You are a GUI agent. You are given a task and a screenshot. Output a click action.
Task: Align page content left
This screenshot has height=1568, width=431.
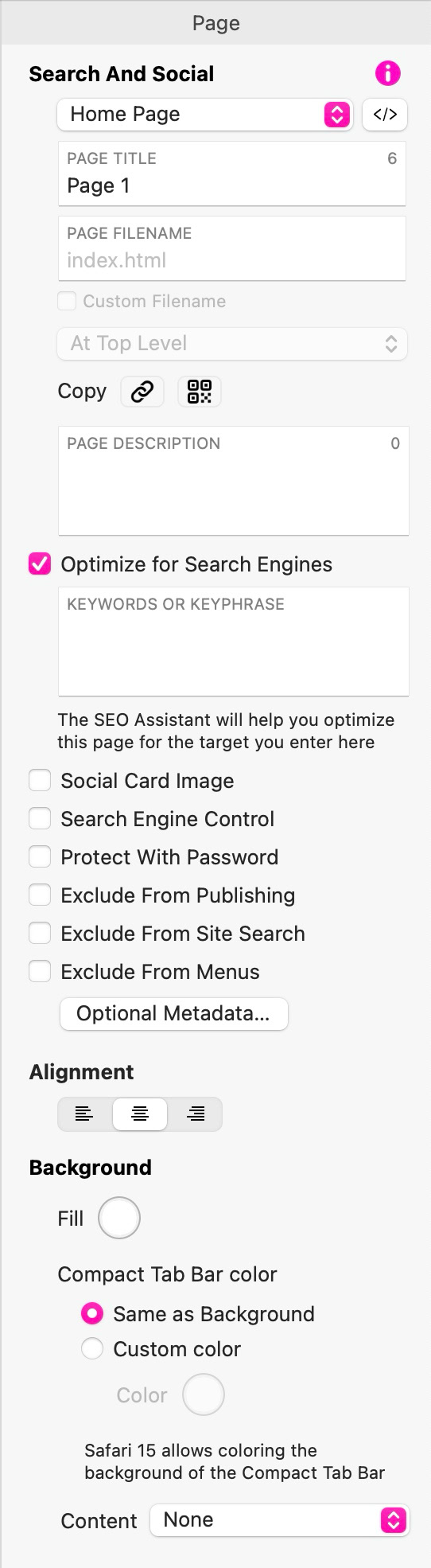click(84, 1114)
